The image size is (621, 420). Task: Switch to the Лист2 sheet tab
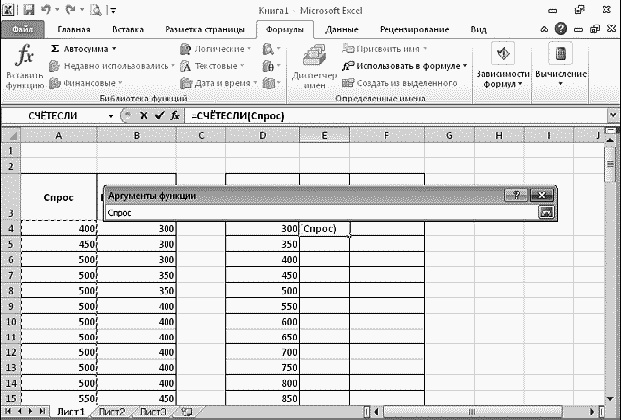click(111, 411)
